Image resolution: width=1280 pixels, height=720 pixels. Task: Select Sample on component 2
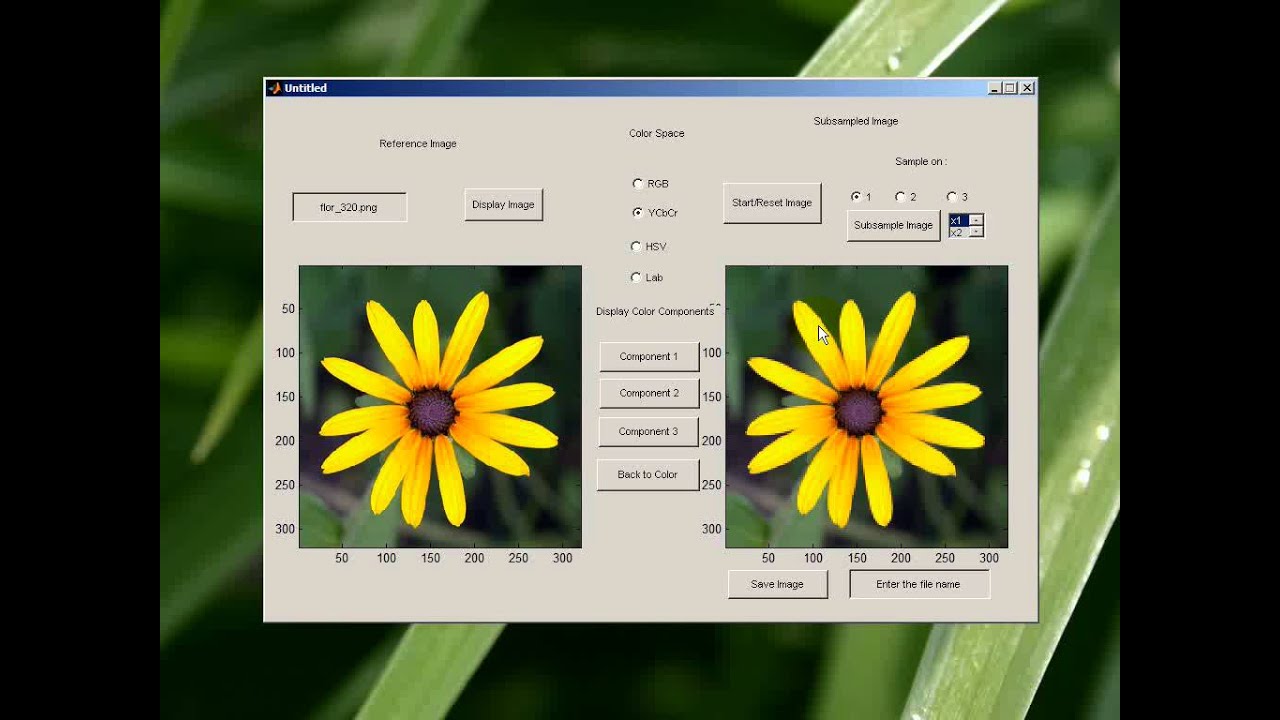click(900, 197)
